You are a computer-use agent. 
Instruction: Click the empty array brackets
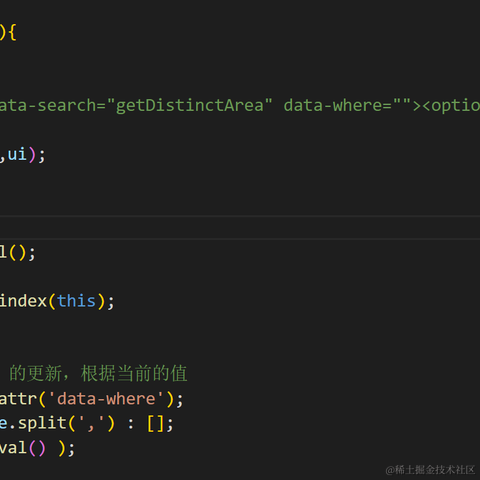[155, 424]
